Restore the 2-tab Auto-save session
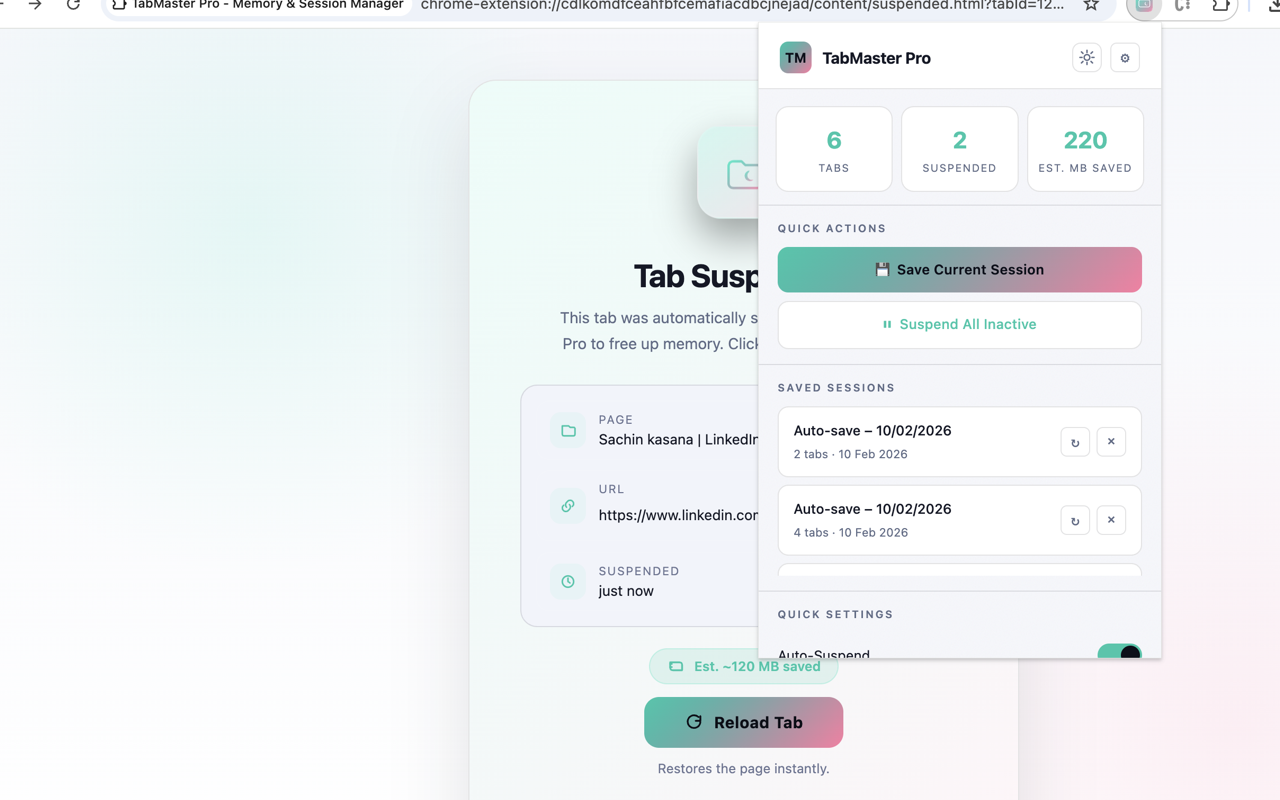 pos(1074,441)
